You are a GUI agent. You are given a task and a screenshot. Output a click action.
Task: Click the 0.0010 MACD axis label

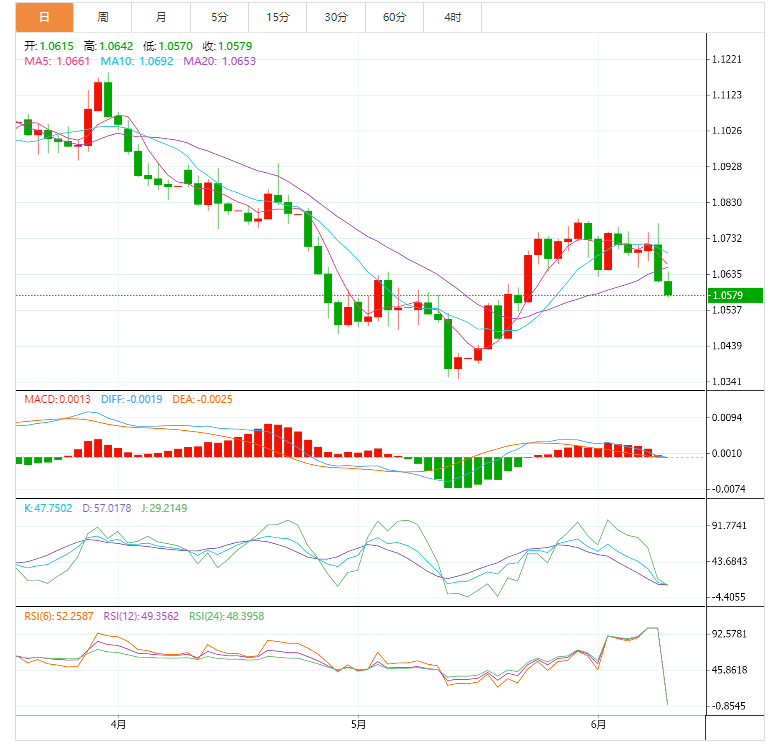727,453
